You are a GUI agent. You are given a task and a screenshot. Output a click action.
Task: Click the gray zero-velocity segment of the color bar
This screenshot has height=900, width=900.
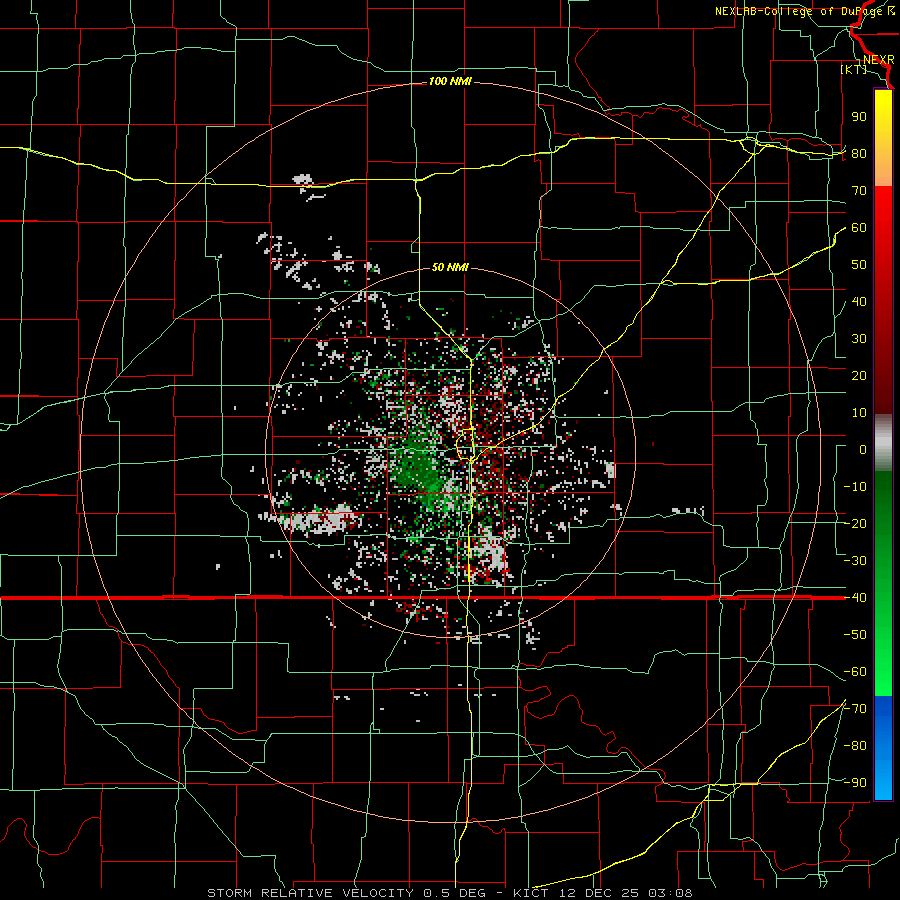pos(883,443)
